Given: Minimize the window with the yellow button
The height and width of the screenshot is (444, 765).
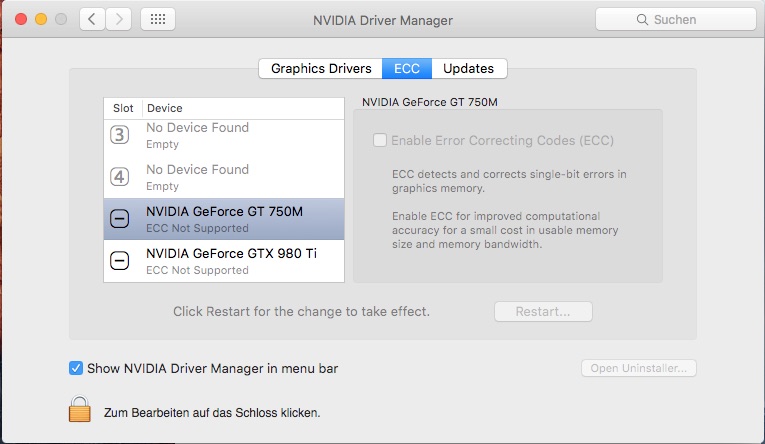Looking at the screenshot, I should pos(41,20).
